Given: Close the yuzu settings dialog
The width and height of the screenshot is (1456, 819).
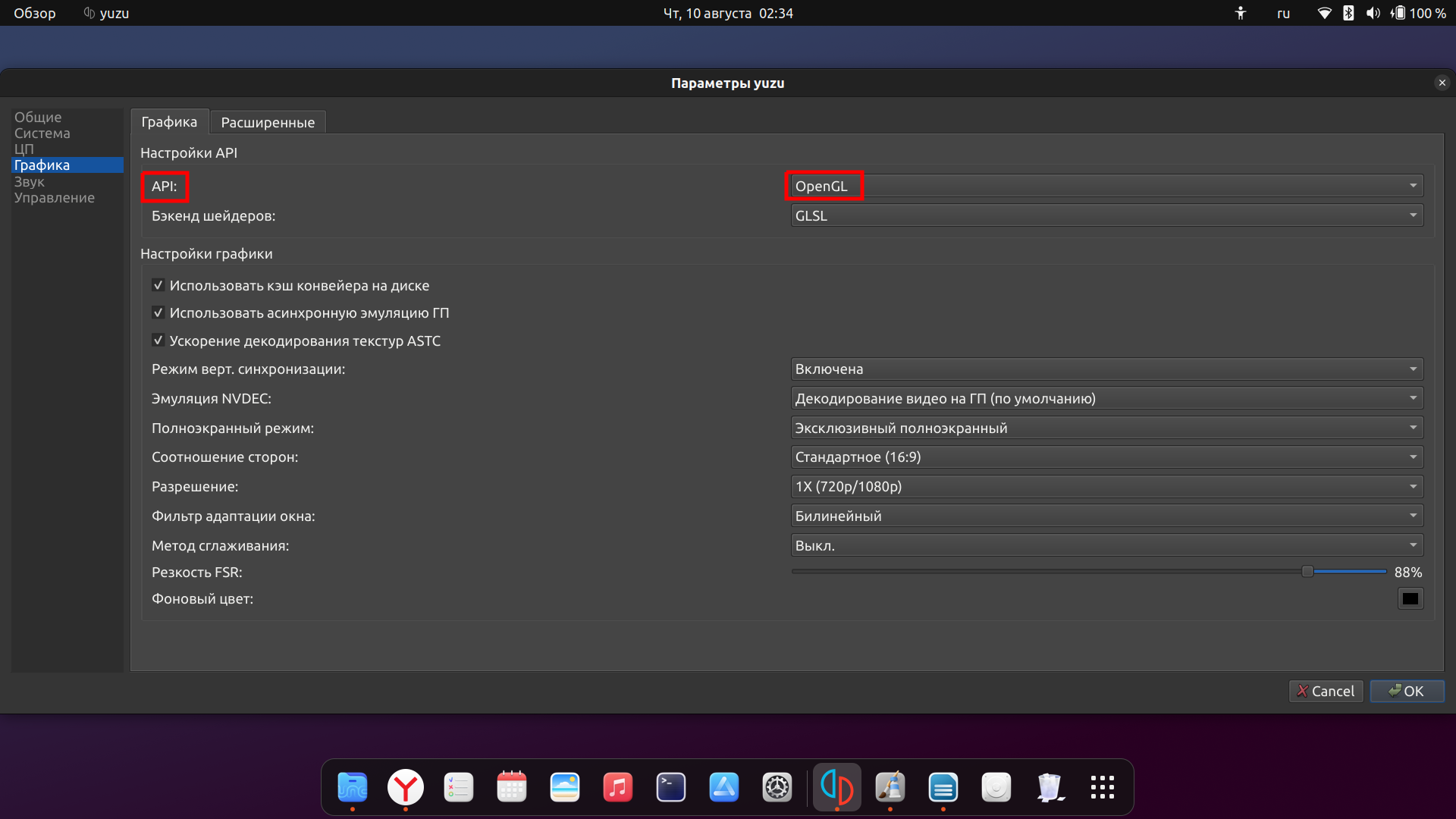Looking at the screenshot, I should point(1442,83).
